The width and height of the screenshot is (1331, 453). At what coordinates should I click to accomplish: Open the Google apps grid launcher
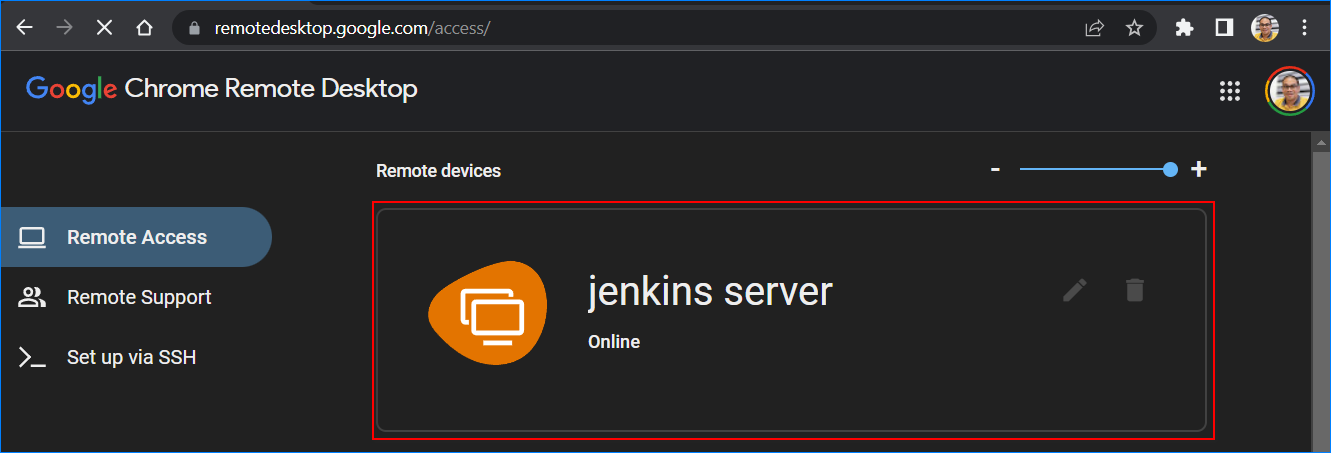(1229, 91)
